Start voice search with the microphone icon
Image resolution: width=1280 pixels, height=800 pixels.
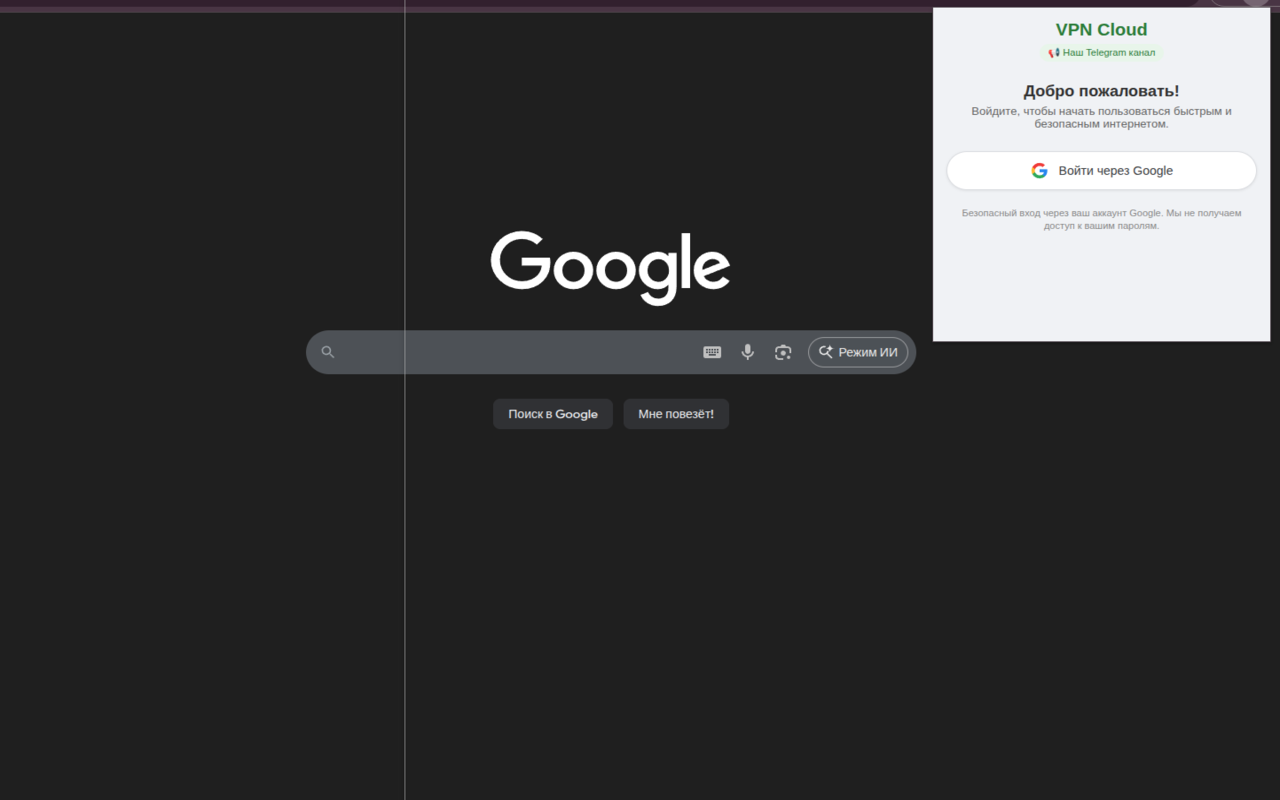[x=747, y=352]
